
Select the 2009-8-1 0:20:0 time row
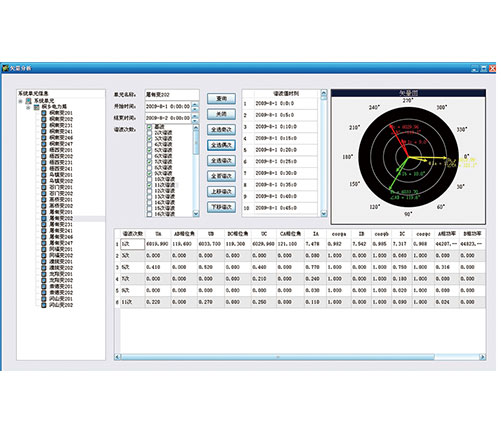[x=280, y=150]
